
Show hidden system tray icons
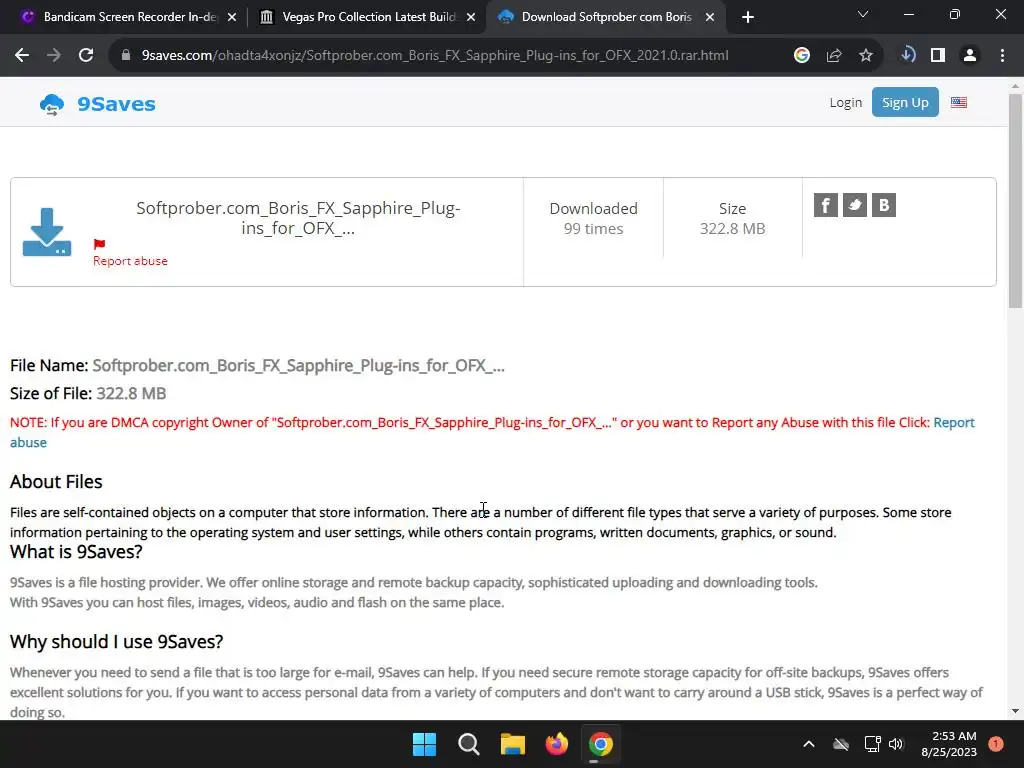pos(808,744)
